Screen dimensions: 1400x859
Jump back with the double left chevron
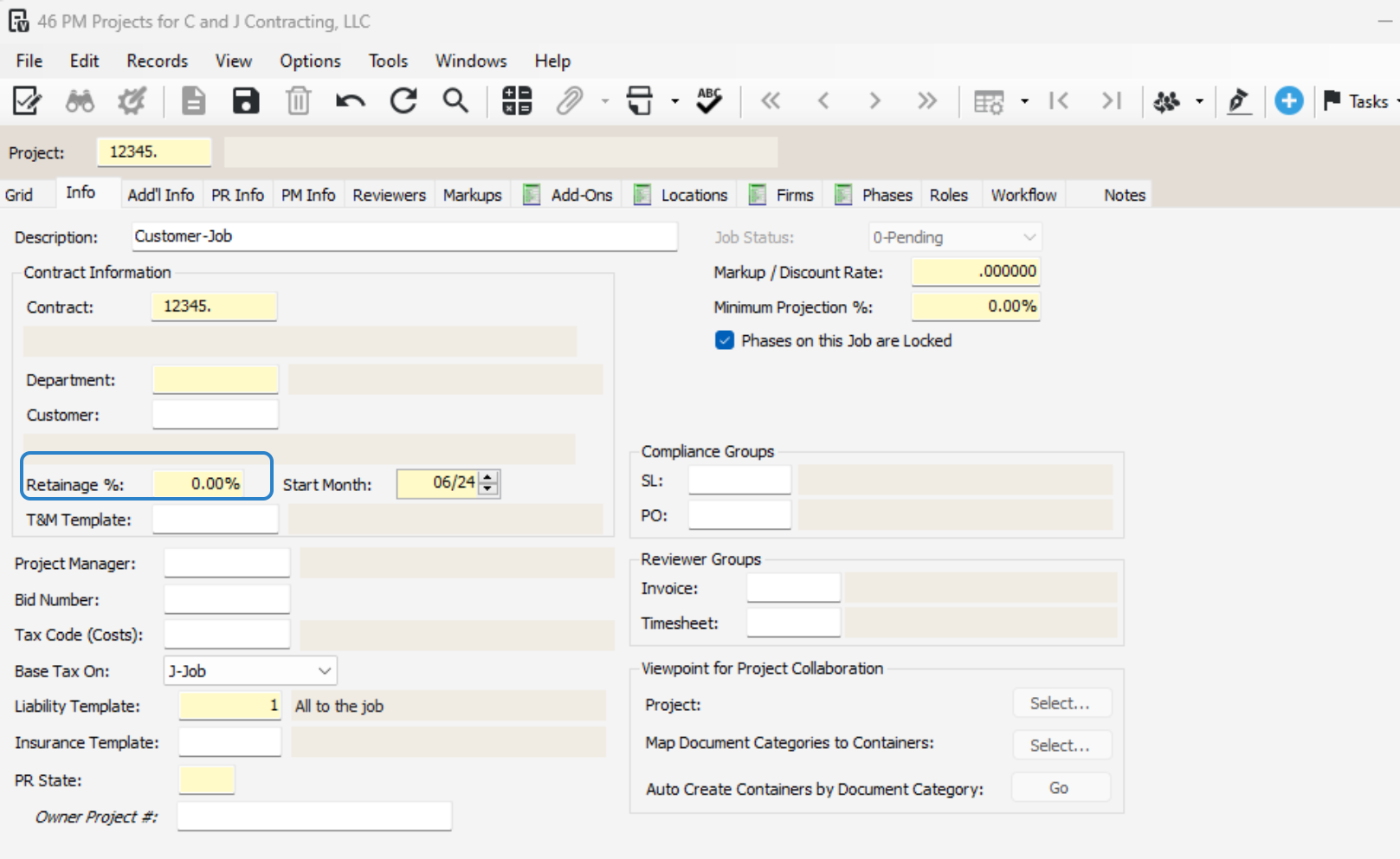pyautogui.click(x=771, y=101)
